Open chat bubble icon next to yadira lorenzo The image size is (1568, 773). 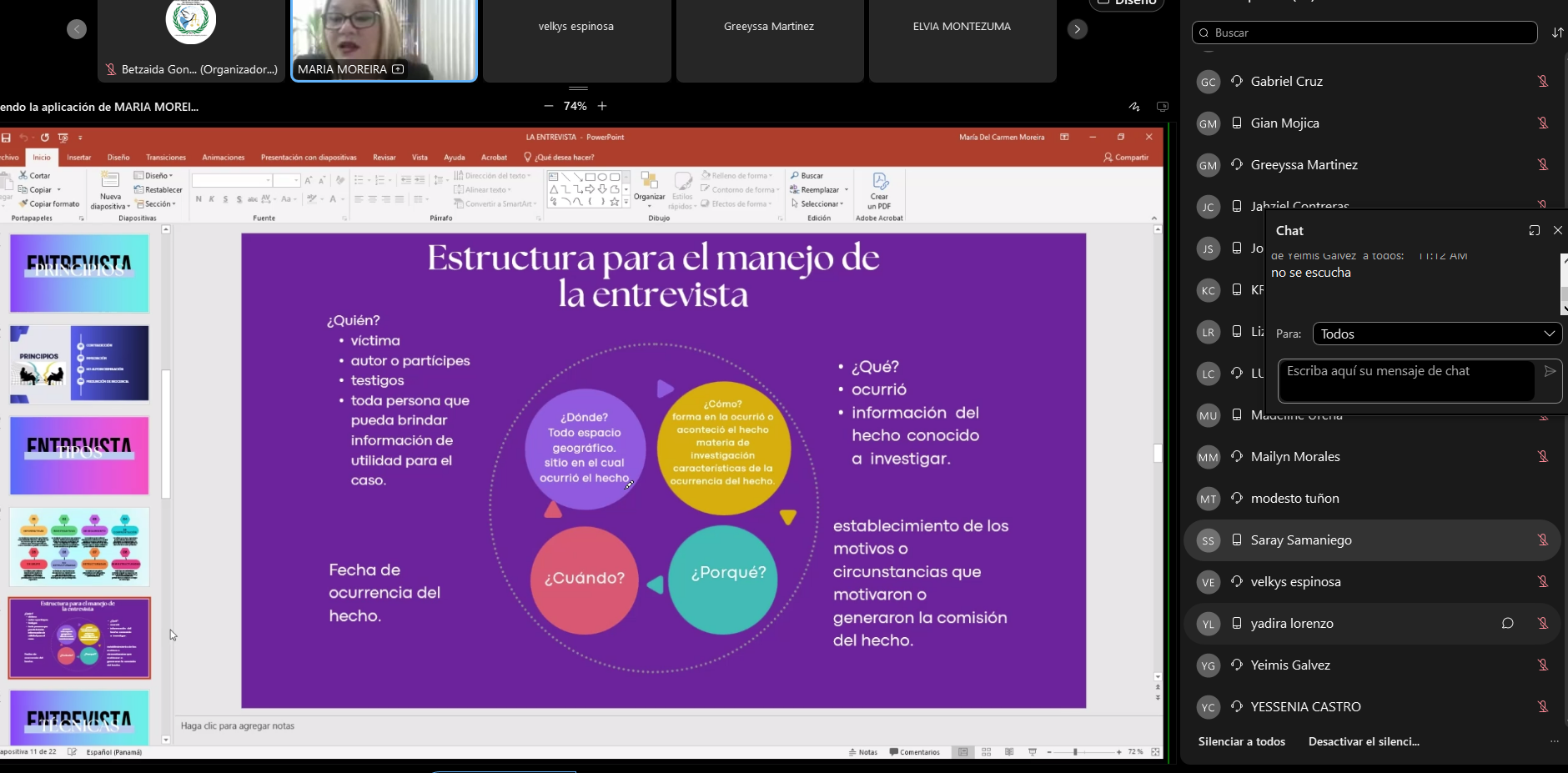pyautogui.click(x=1507, y=623)
